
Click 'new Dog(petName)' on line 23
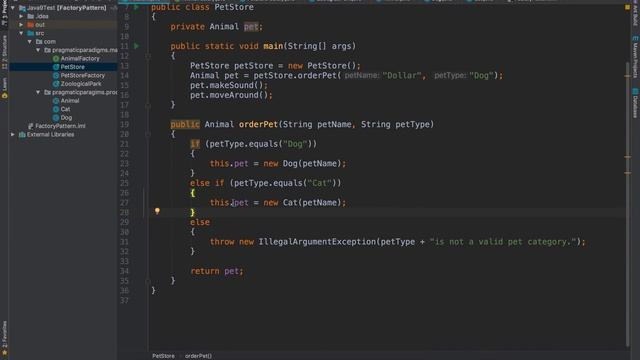(x=302, y=164)
